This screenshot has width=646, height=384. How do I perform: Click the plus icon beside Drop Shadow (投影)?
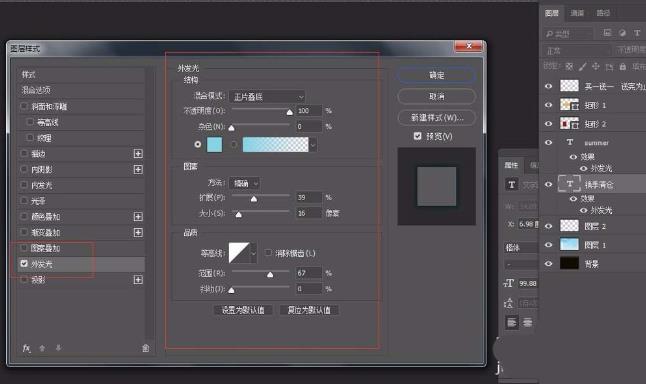(138, 280)
